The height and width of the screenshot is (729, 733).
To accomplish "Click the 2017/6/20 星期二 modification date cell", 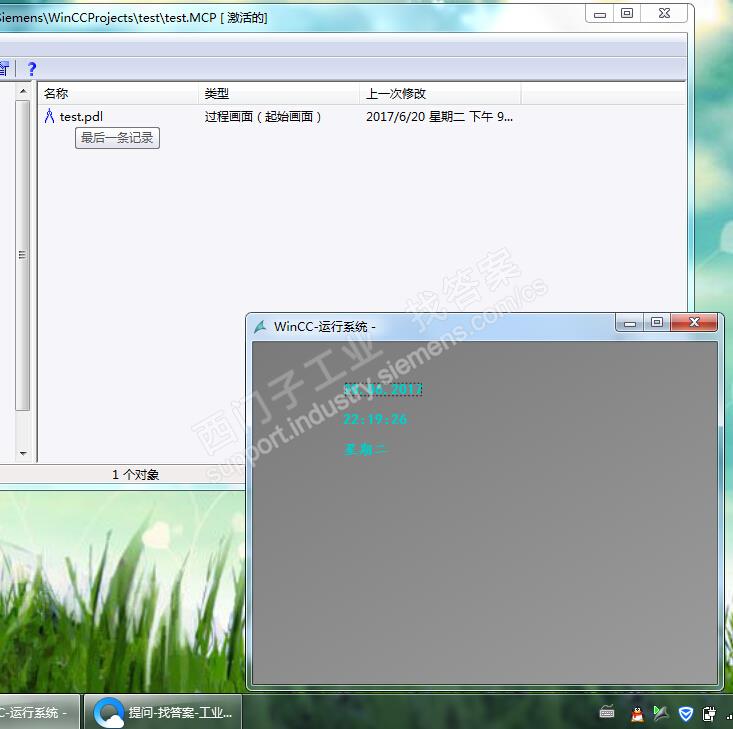I will pyautogui.click(x=439, y=116).
